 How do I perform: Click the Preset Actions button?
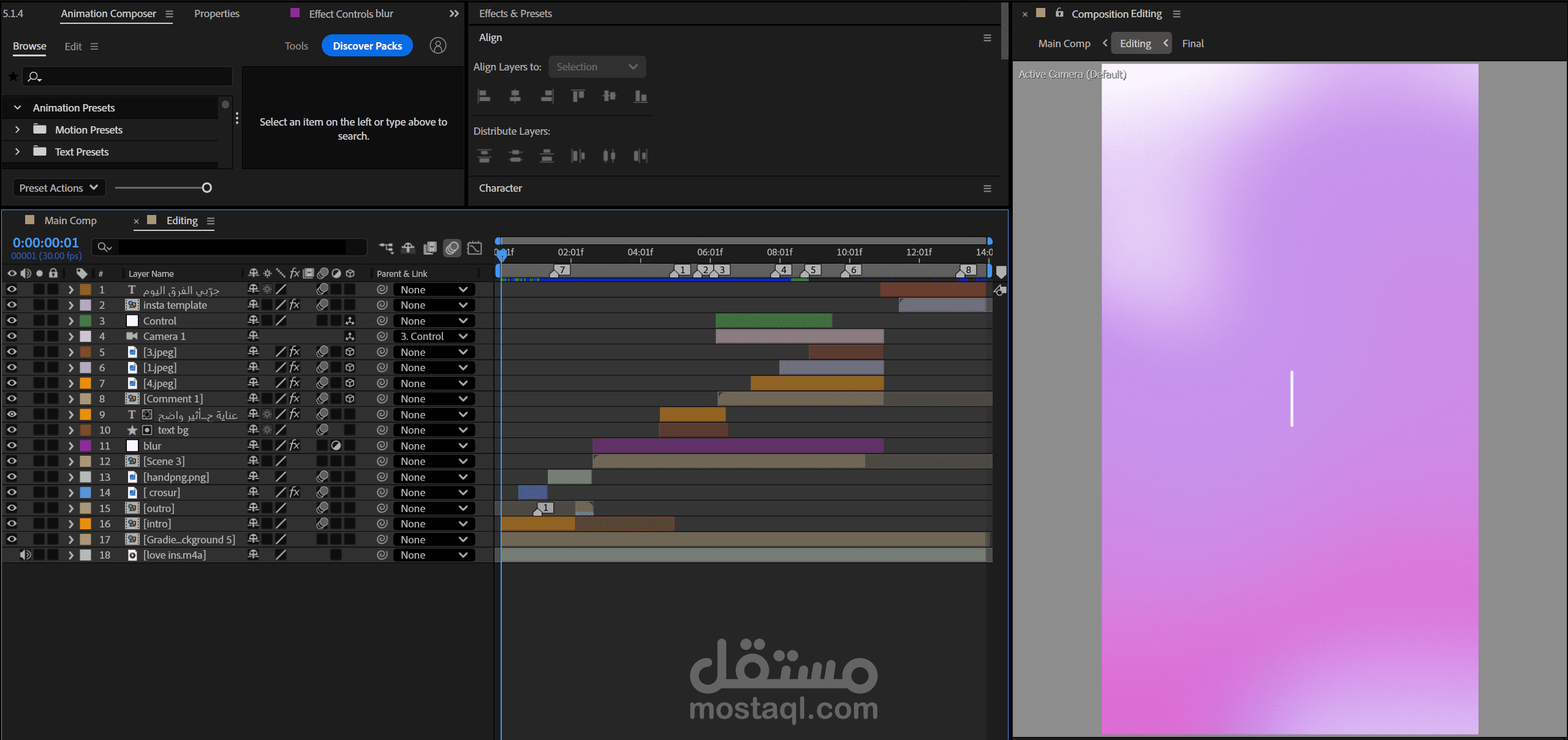click(58, 188)
